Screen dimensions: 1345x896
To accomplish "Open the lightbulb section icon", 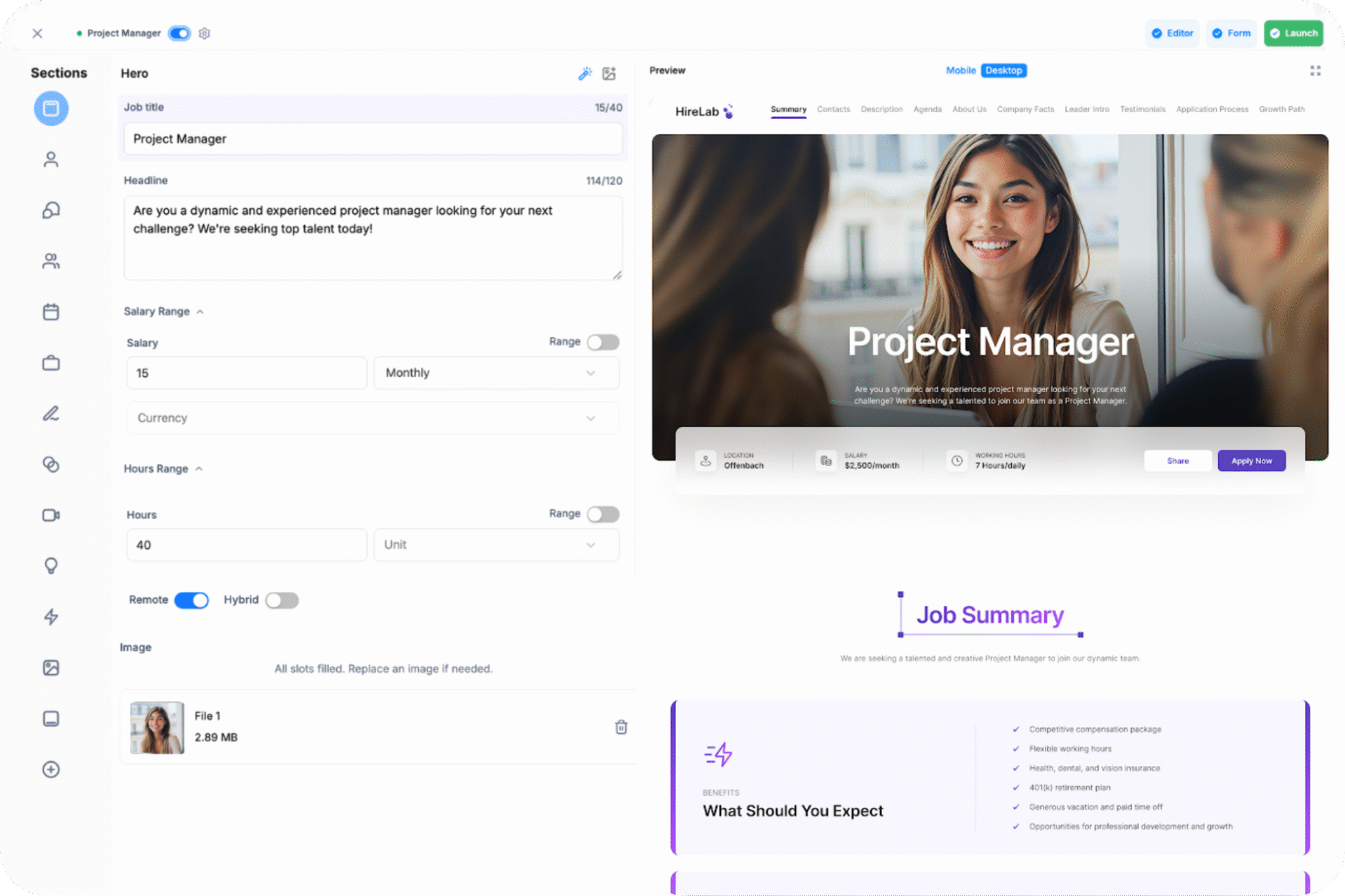I will pyautogui.click(x=51, y=566).
